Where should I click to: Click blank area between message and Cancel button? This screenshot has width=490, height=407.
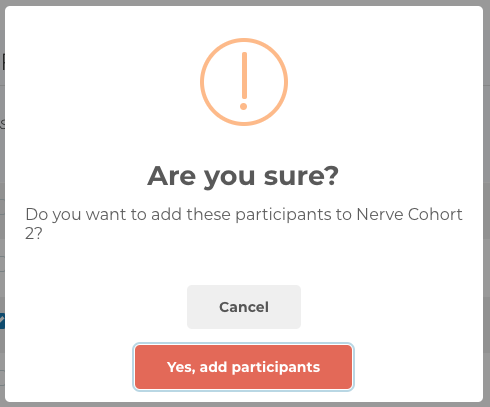point(244,263)
